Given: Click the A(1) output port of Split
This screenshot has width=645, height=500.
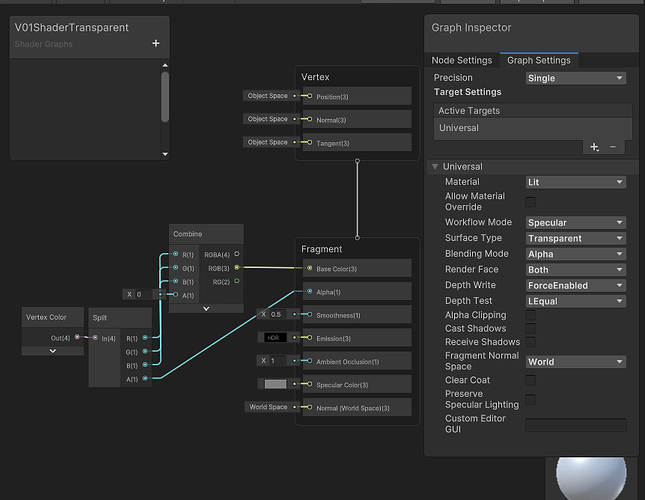Looking at the screenshot, I should [x=145, y=378].
